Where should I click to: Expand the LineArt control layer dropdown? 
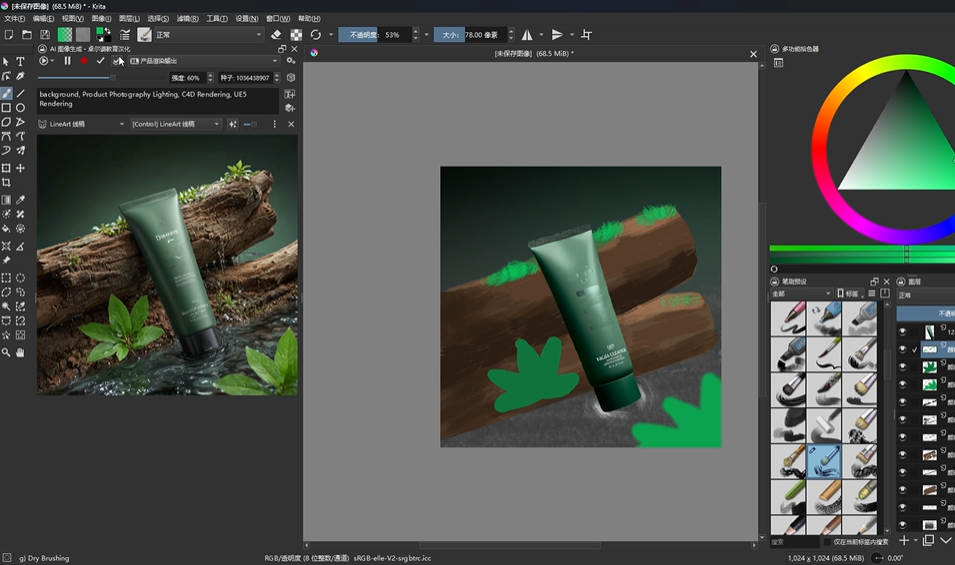[175, 124]
